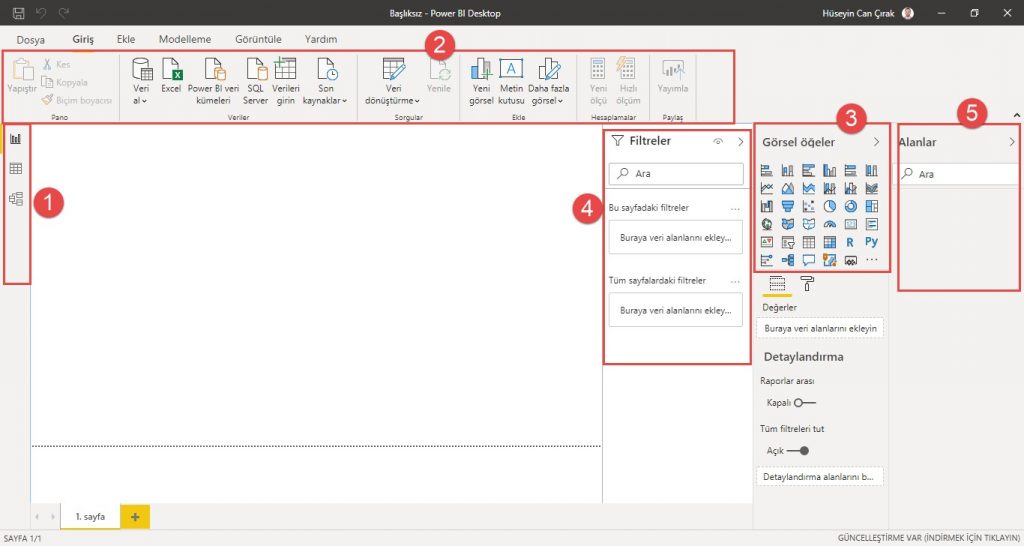Select the Q&A speech bubble visual

808,260
